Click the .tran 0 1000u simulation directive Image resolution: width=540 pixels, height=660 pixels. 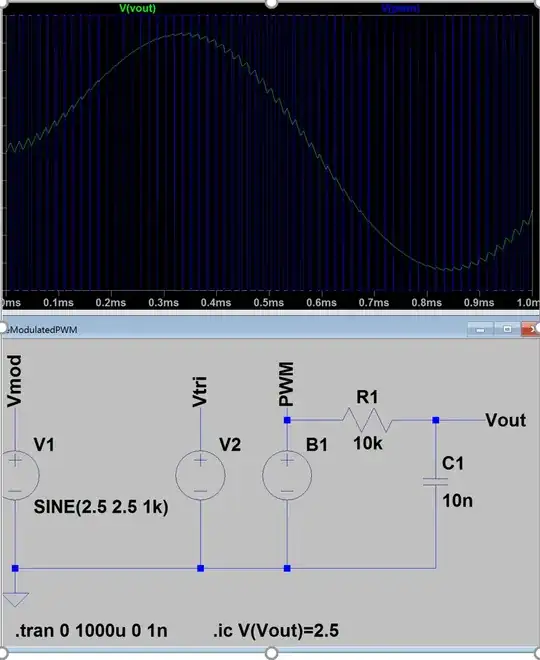[91, 631]
